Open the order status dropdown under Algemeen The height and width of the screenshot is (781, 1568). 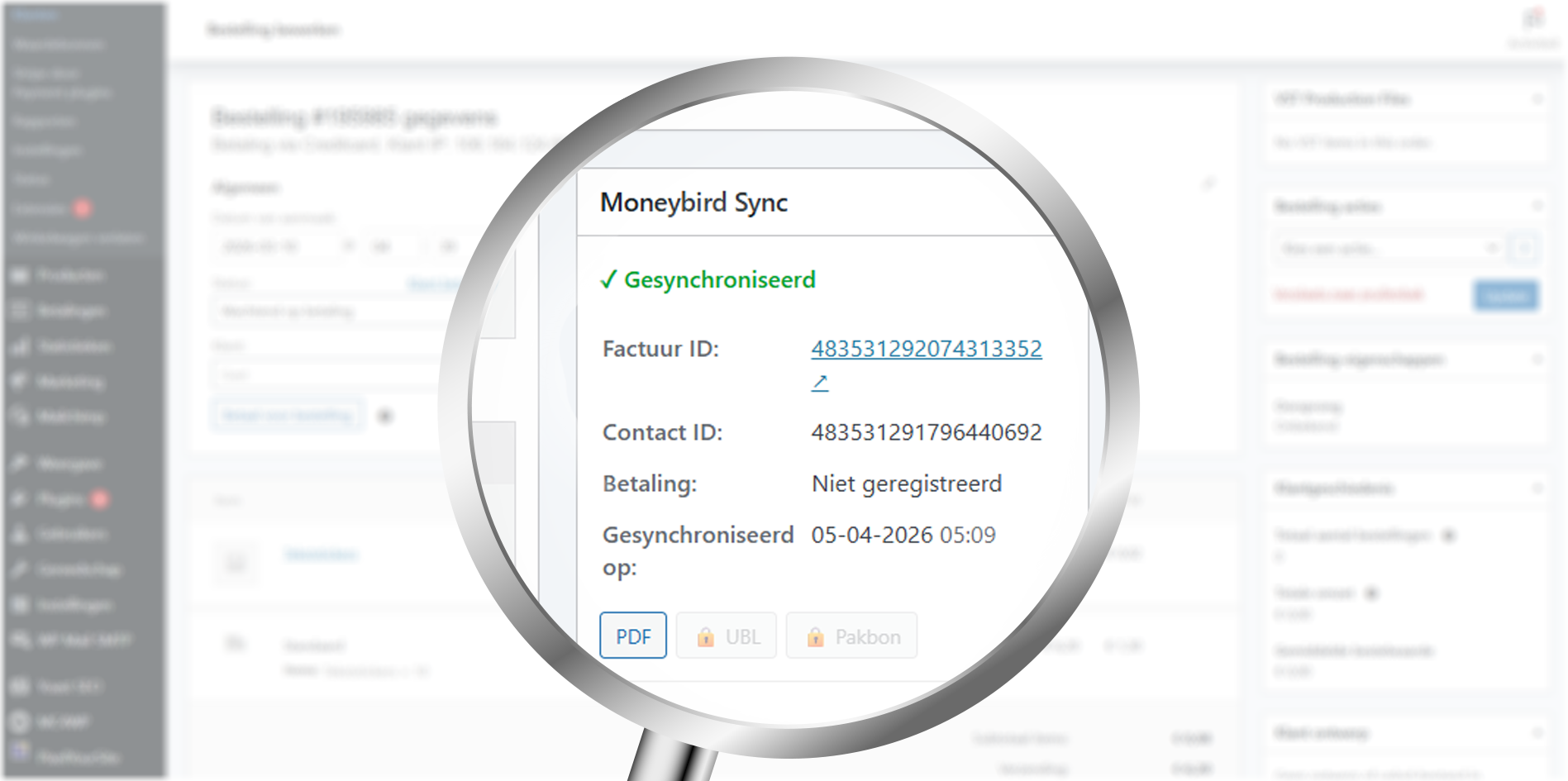click(x=331, y=312)
